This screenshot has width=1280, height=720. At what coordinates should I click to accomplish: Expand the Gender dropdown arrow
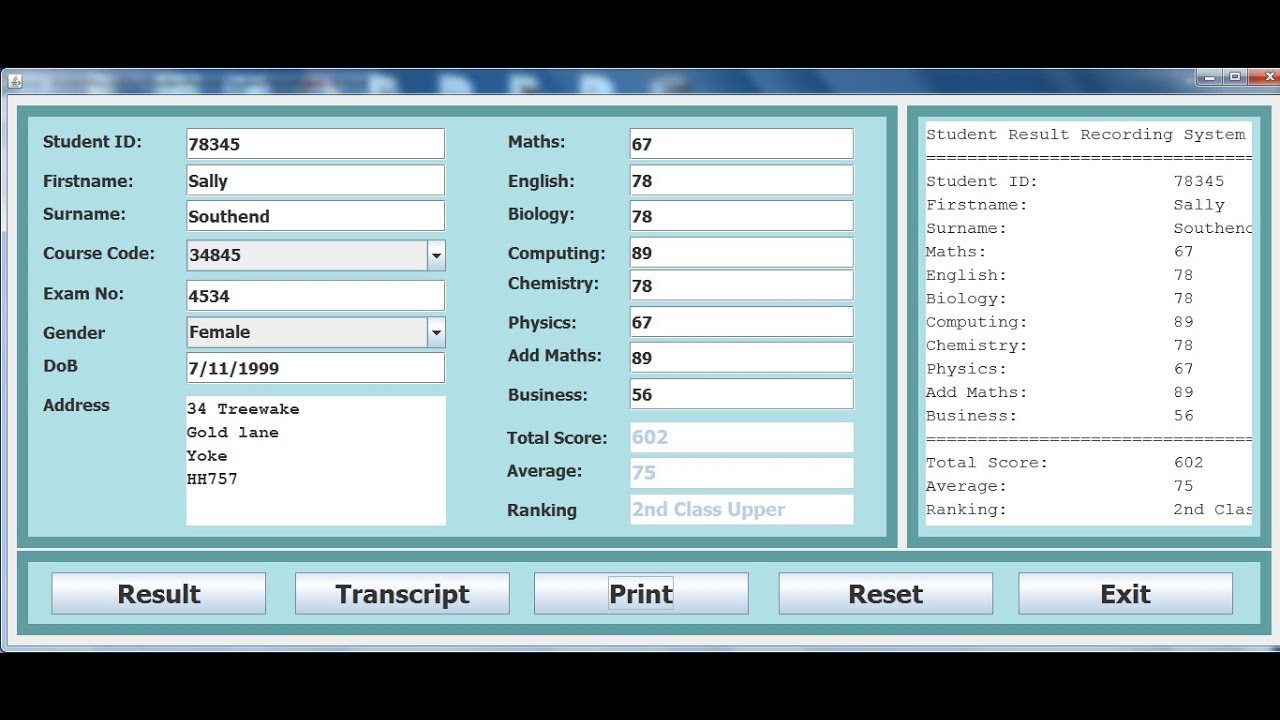click(x=436, y=332)
